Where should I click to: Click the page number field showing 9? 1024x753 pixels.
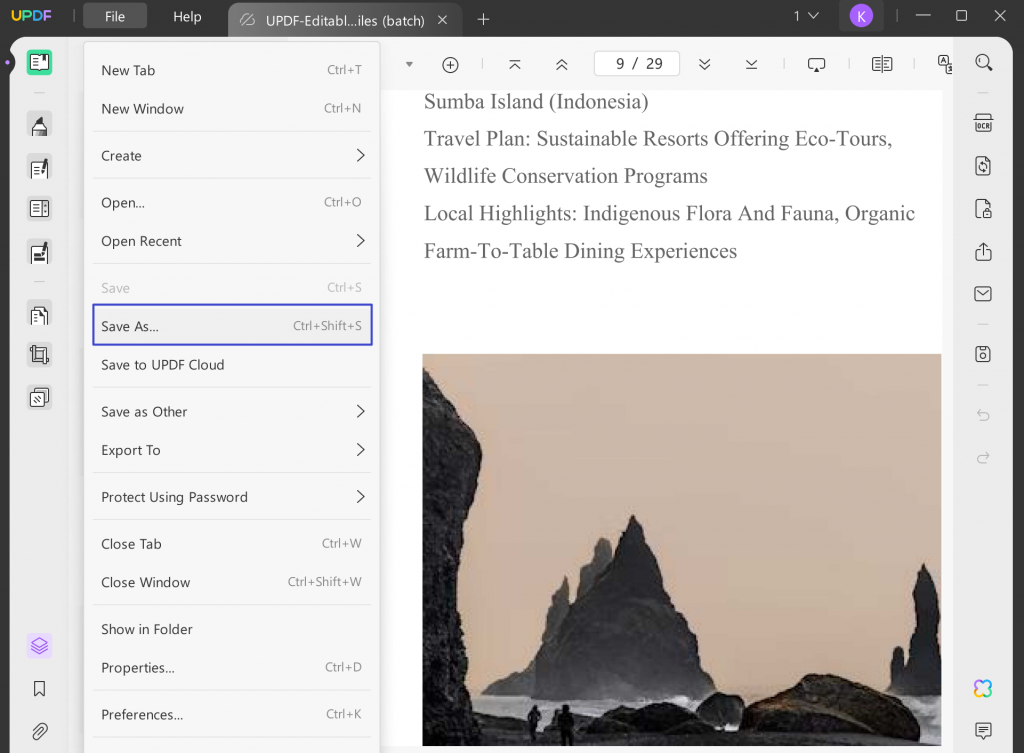click(x=636, y=62)
